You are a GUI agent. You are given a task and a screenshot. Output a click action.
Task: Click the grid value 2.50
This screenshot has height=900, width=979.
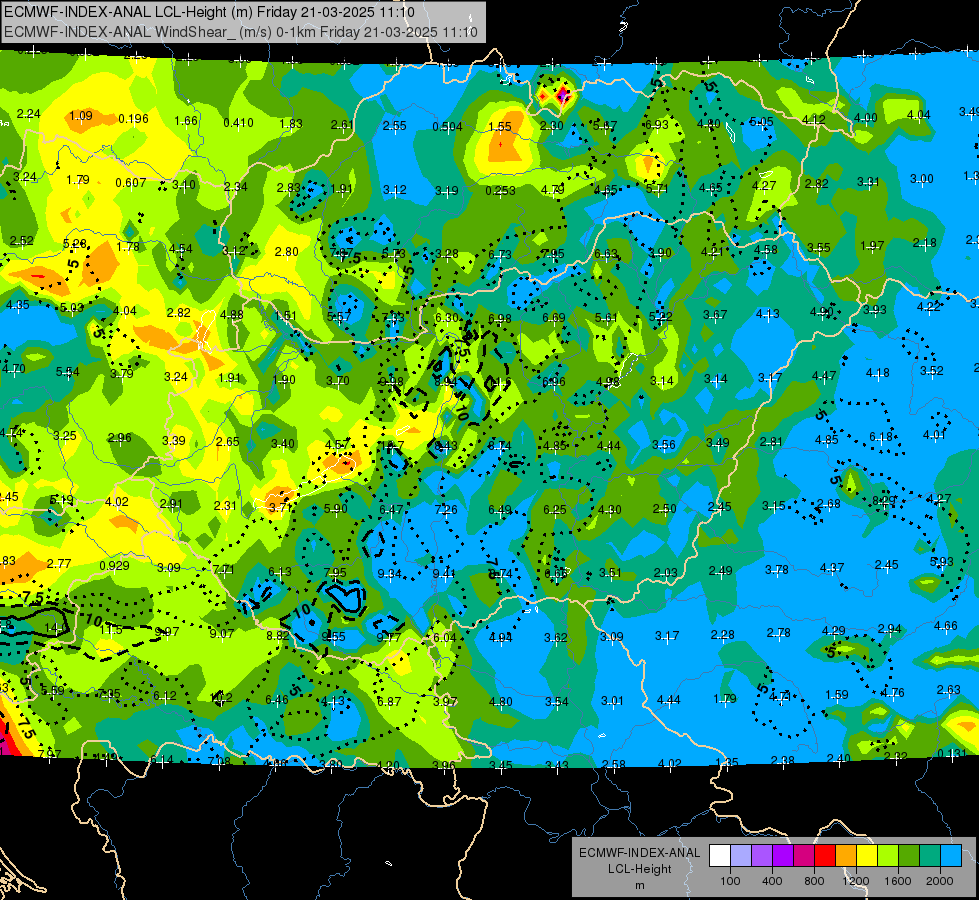664,508
